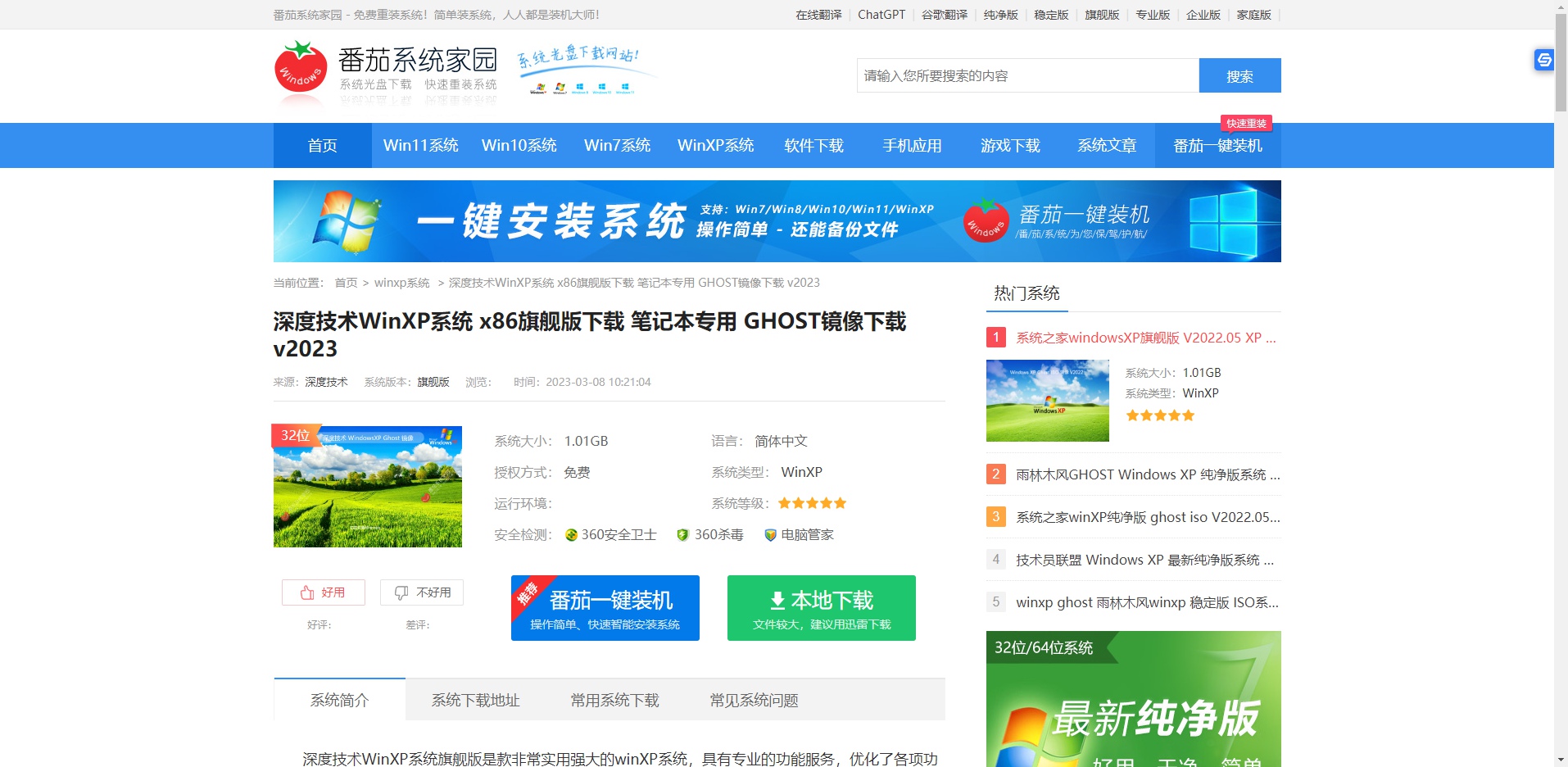
Task: Click the ChatGPT top link
Action: click(x=881, y=15)
